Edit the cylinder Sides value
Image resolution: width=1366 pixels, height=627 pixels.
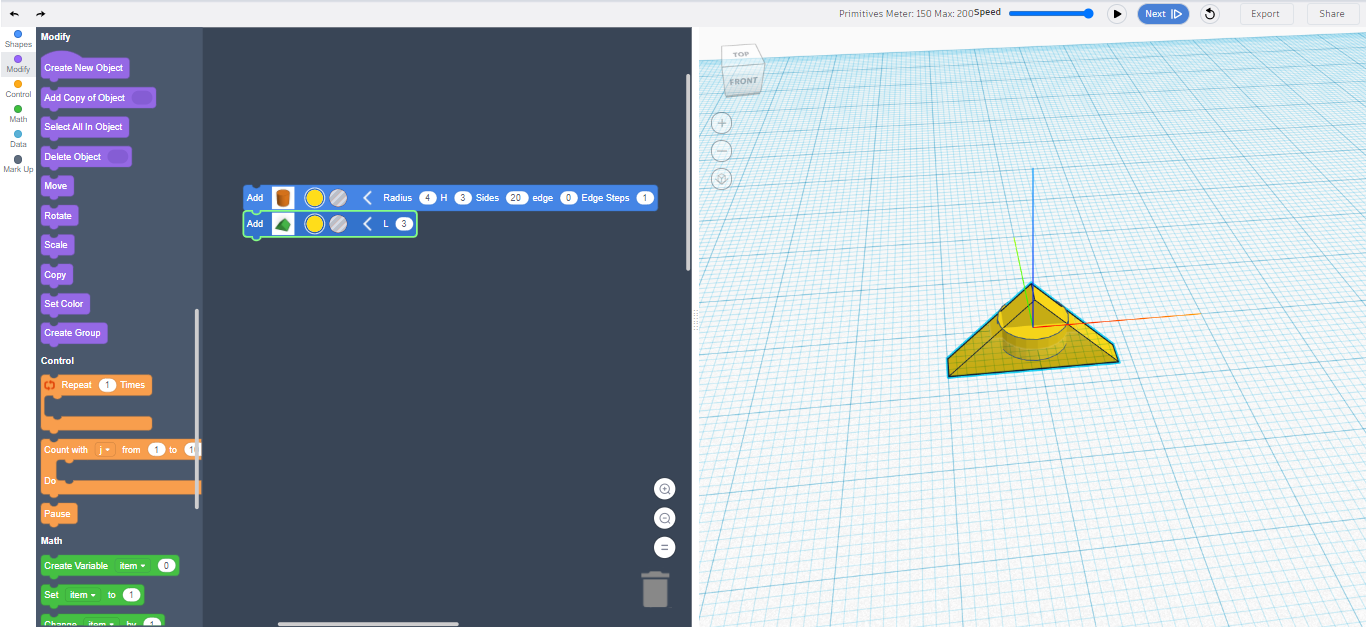pos(517,198)
